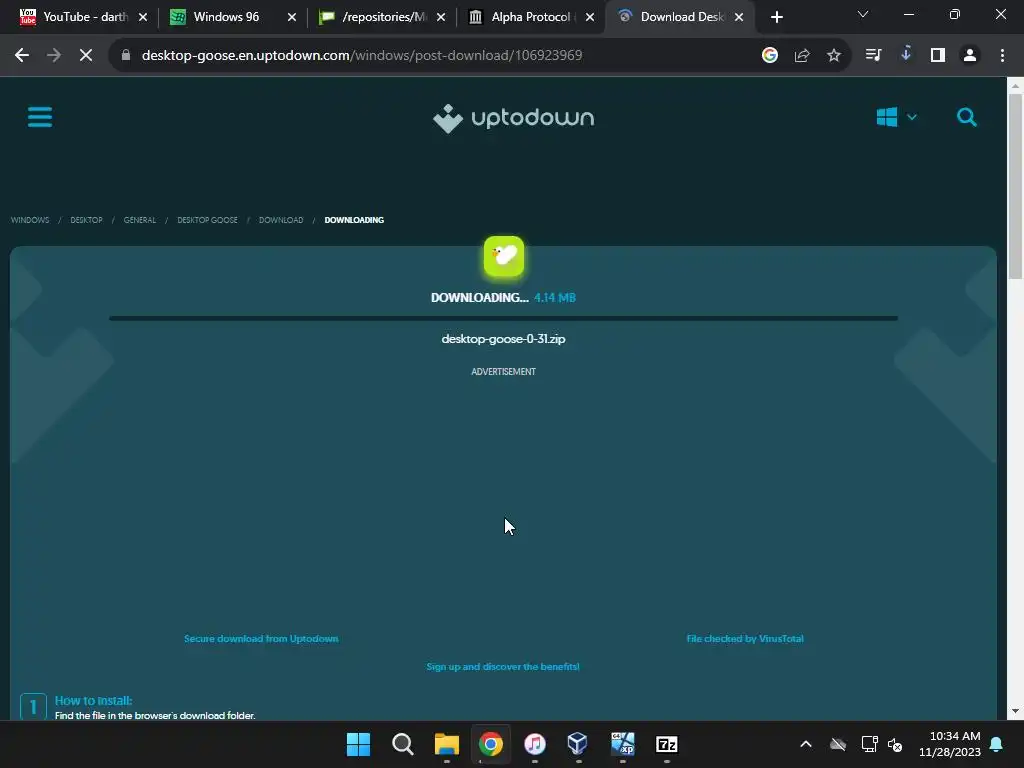Screen dimensions: 1024x768
Task: Click the site lock icon in address bar
Action: (126, 56)
